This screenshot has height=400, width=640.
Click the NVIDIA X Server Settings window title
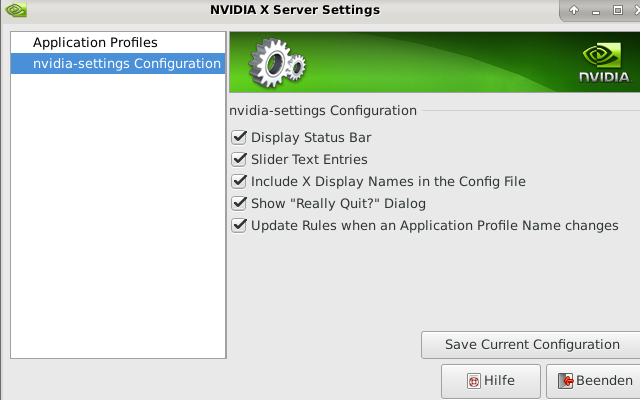click(x=295, y=10)
